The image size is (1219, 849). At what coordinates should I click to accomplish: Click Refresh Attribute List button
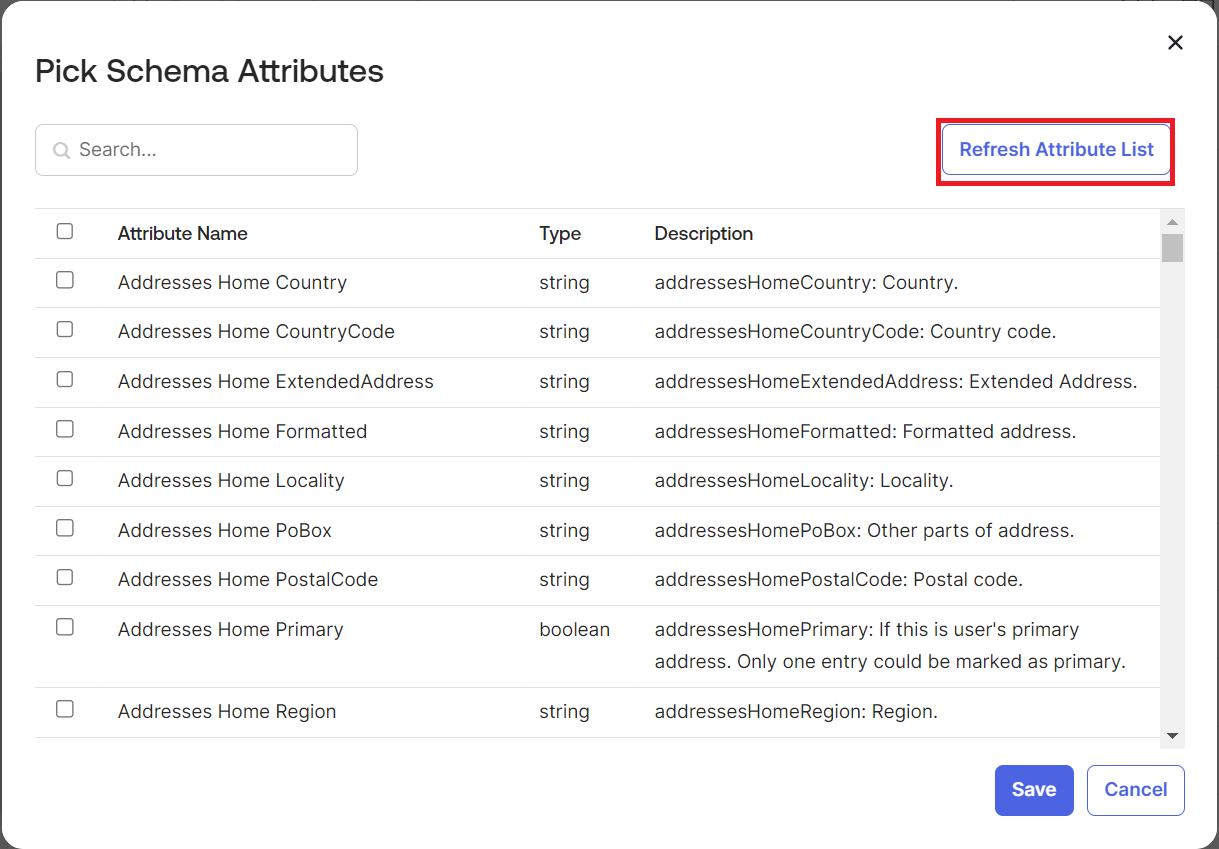[x=1056, y=150]
